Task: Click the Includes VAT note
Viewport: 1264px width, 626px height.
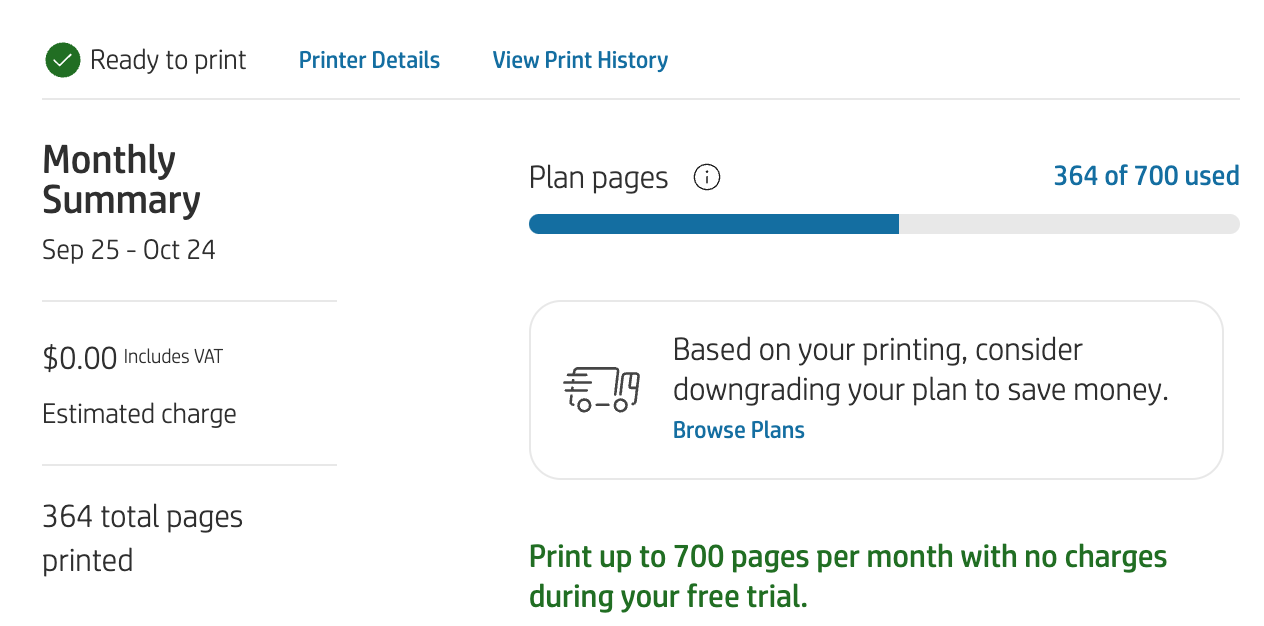Action: pyautogui.click(x=173, y=356)
